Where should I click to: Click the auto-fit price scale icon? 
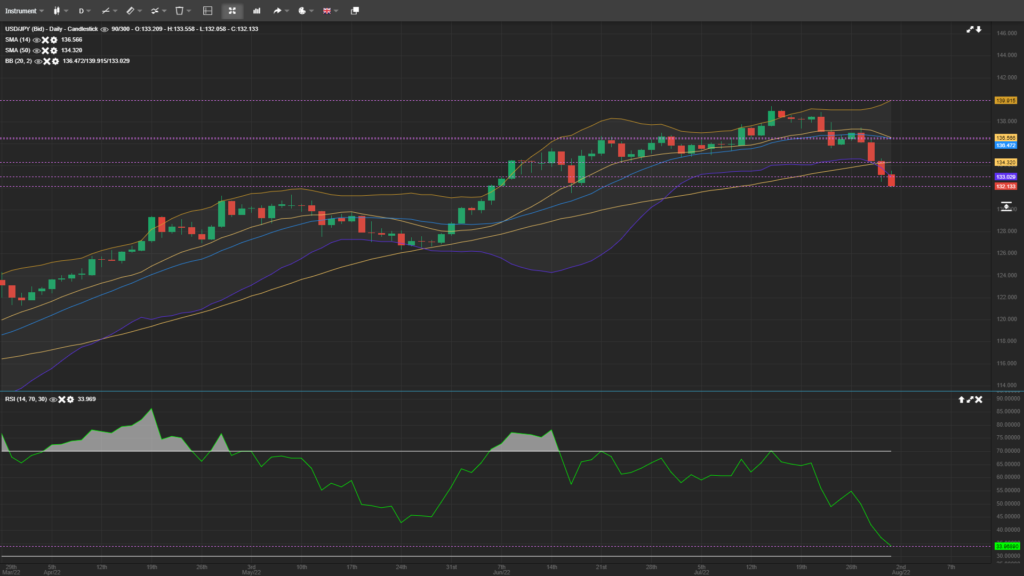(1006, 206)
